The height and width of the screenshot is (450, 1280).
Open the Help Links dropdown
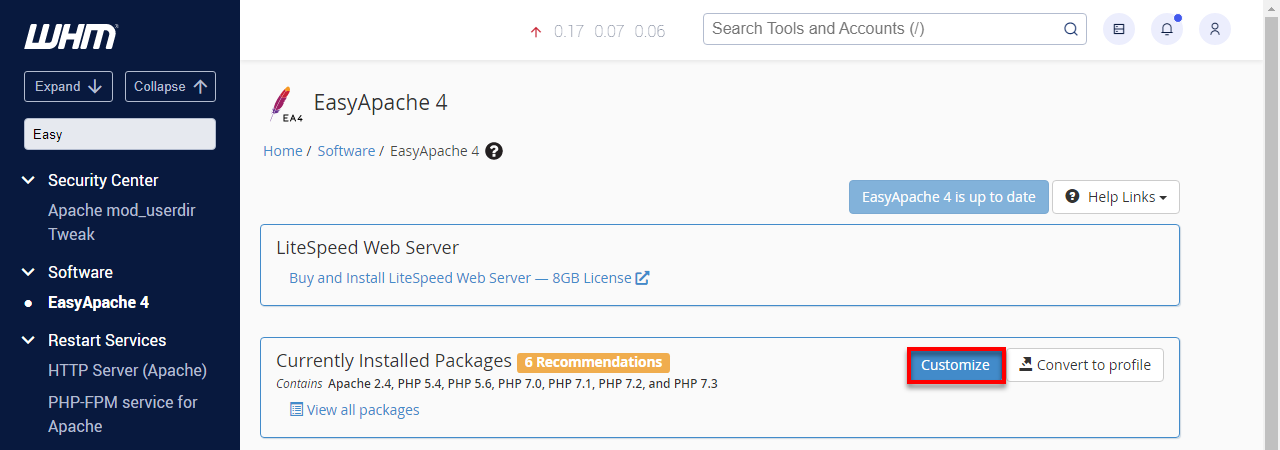click(x=1116, y=197)
